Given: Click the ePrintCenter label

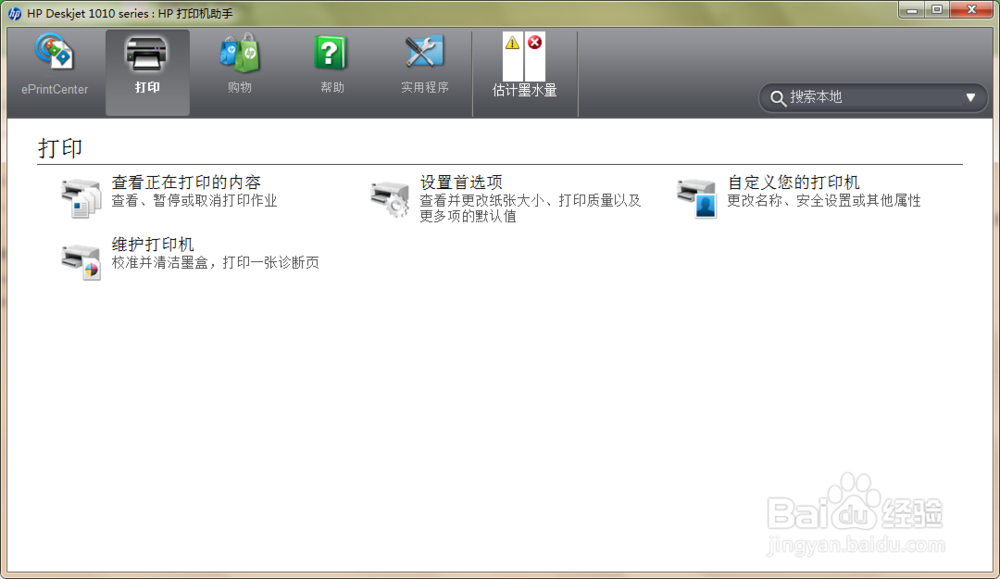Looking at the screenshot, I should pos(54,89).
